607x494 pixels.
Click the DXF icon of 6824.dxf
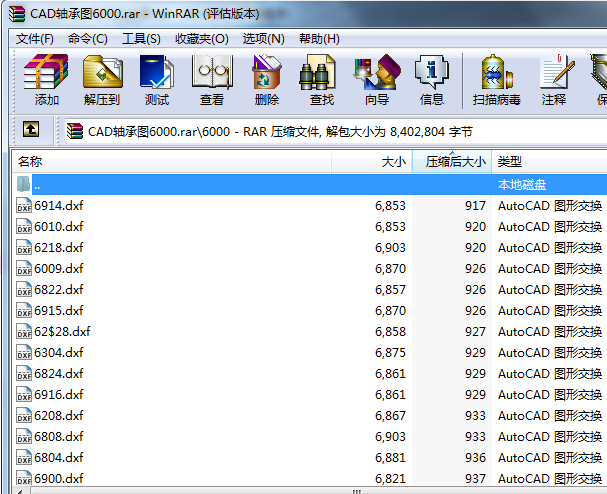(24, 373)
